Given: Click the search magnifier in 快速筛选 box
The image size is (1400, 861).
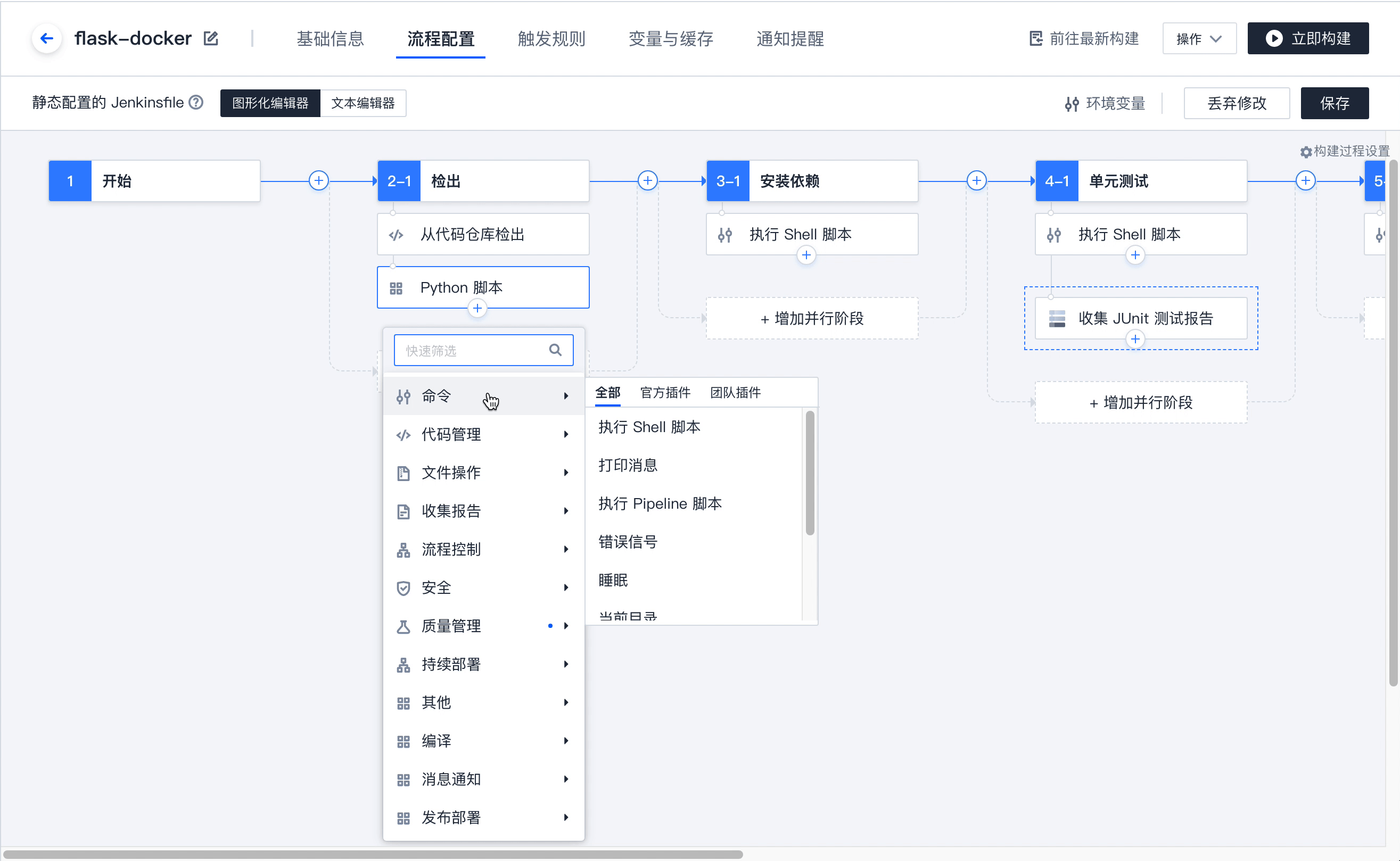Looking at the screenshot, I should 555,350.
